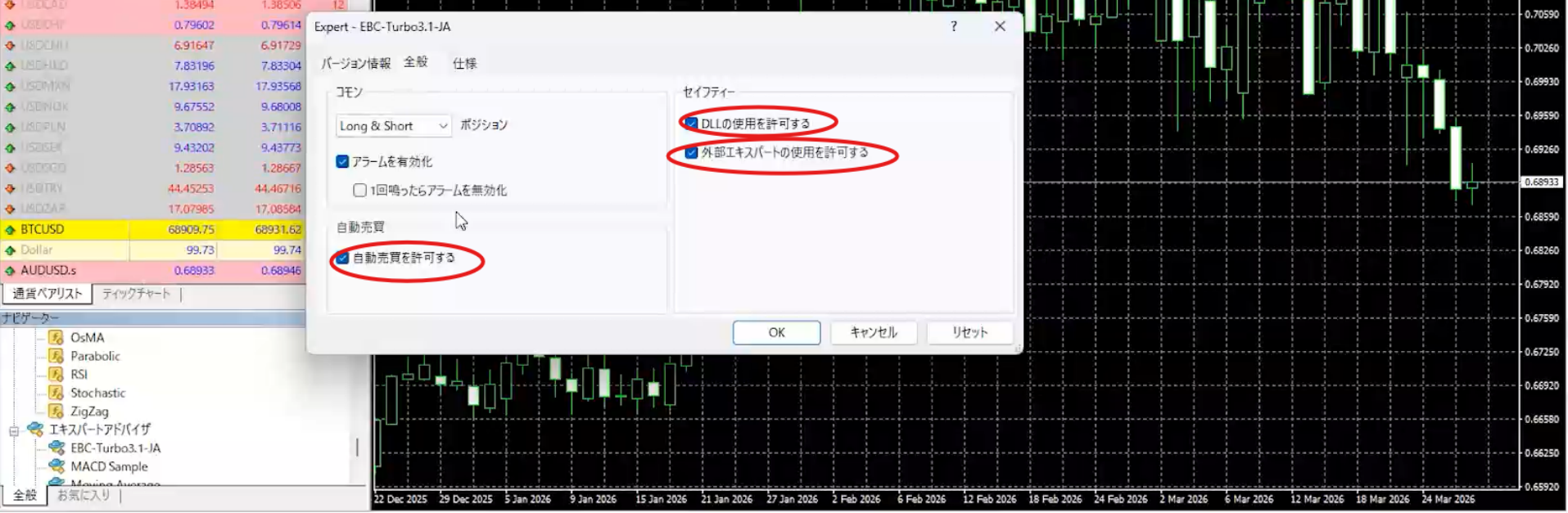Click the current price label 0.68933 on chart
This screenshot has width=1568, height=513.
(x=1542, y=182)
